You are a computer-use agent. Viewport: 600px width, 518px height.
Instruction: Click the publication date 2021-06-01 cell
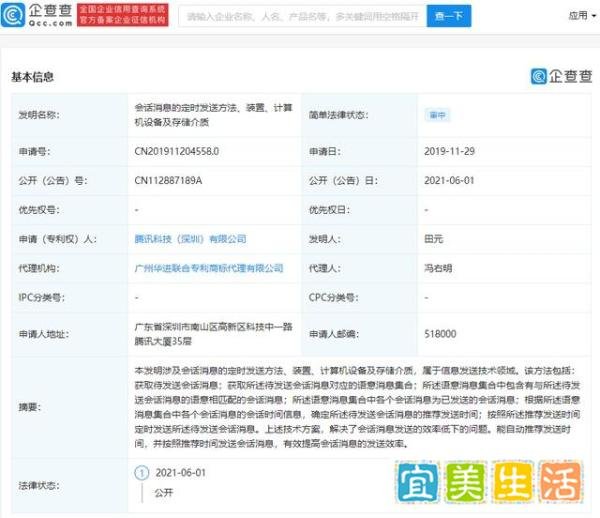pos(449,181)
